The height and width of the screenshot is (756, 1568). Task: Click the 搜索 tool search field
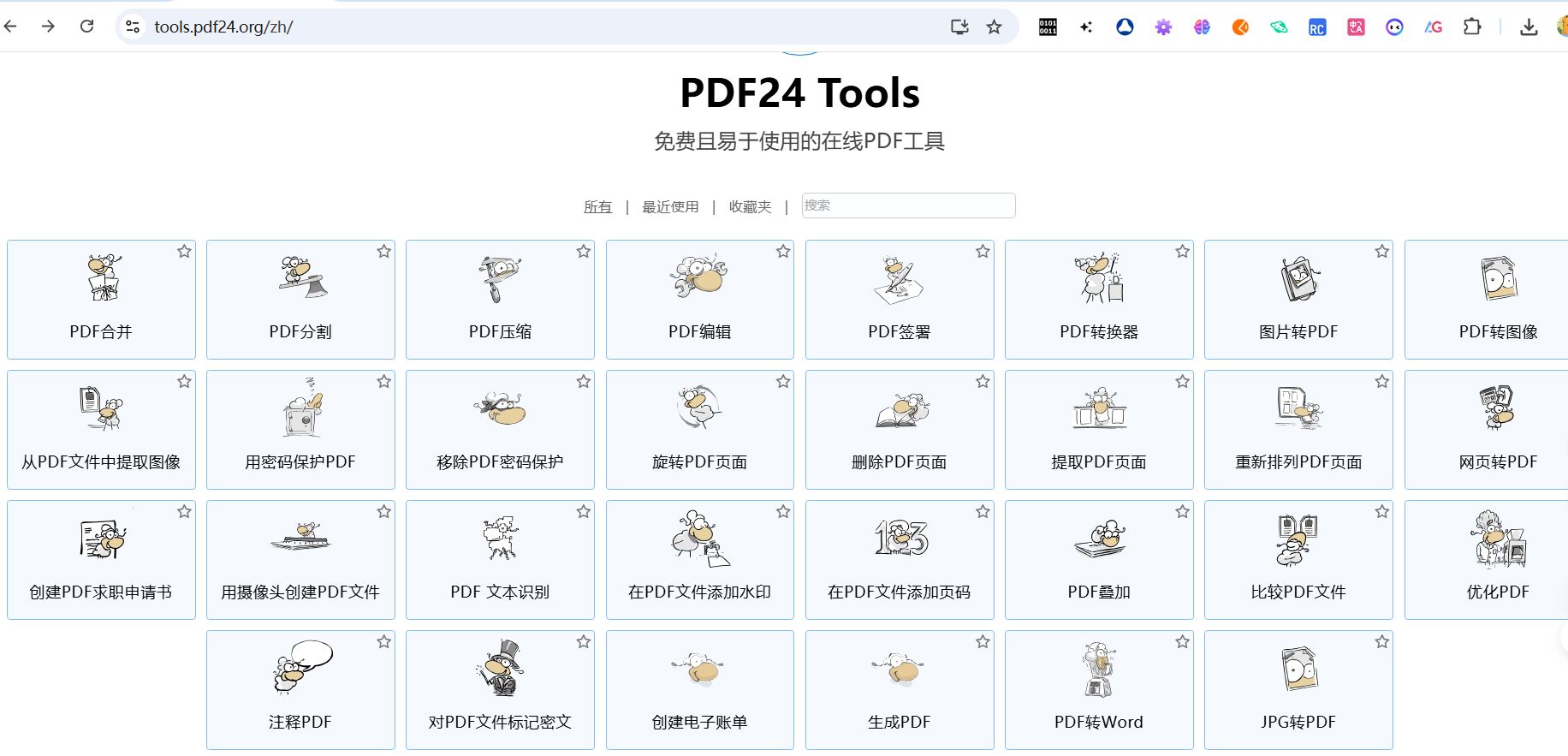(908, 205)
